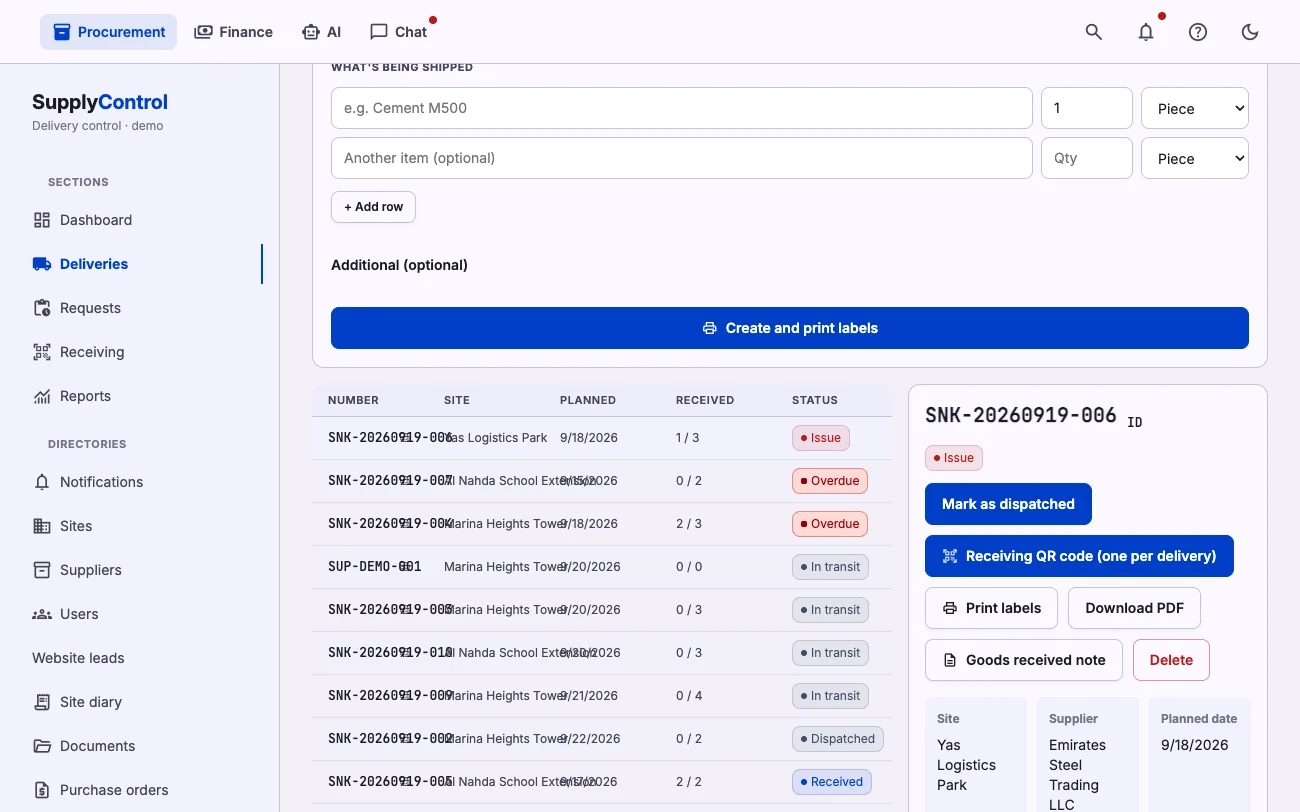This screenshot has height=812, width=1300.
Task: Click the Reports chart icon
Action: point(42,396)
